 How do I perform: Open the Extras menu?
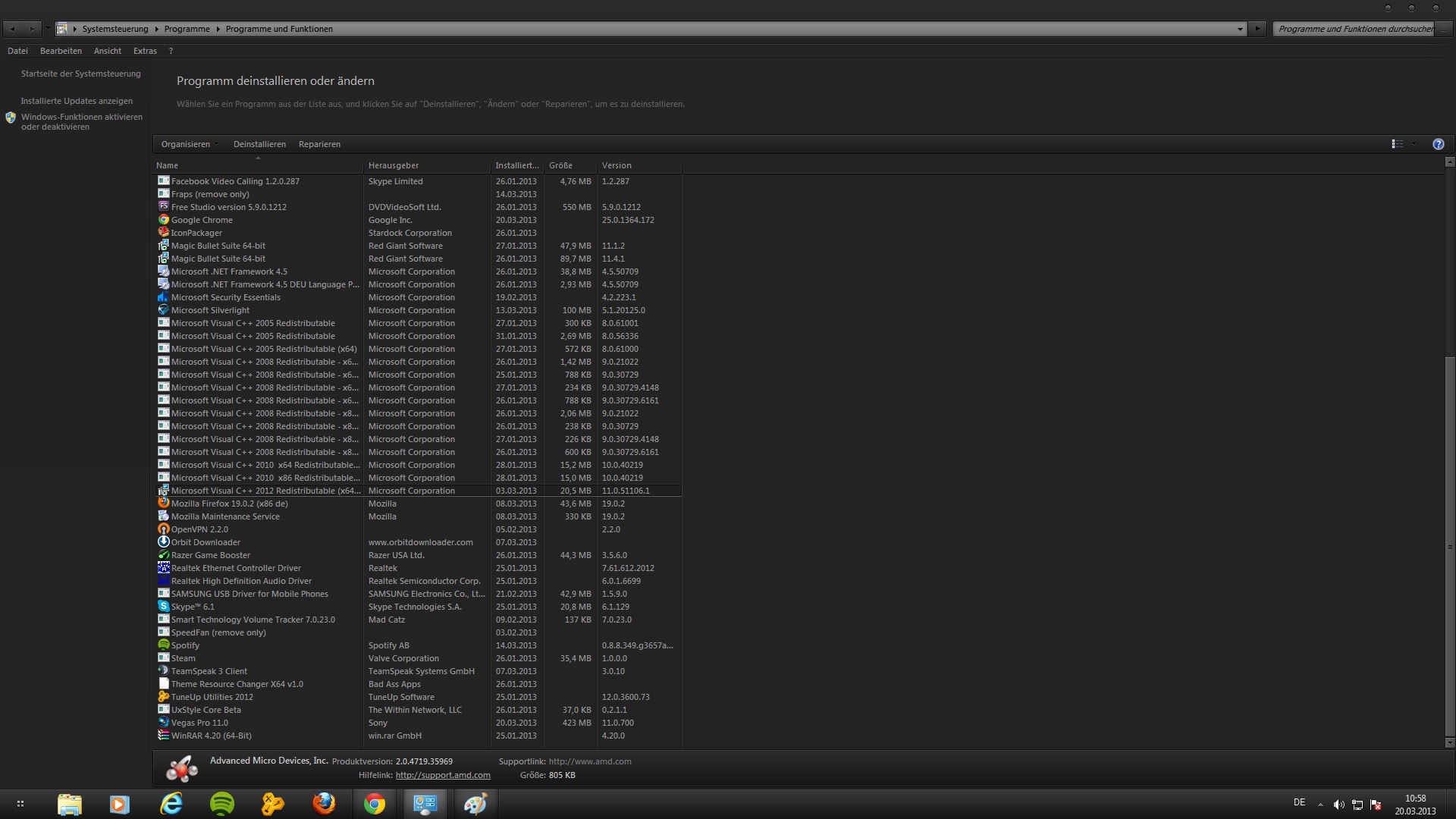pyautogui.click(x=145, y=51)
